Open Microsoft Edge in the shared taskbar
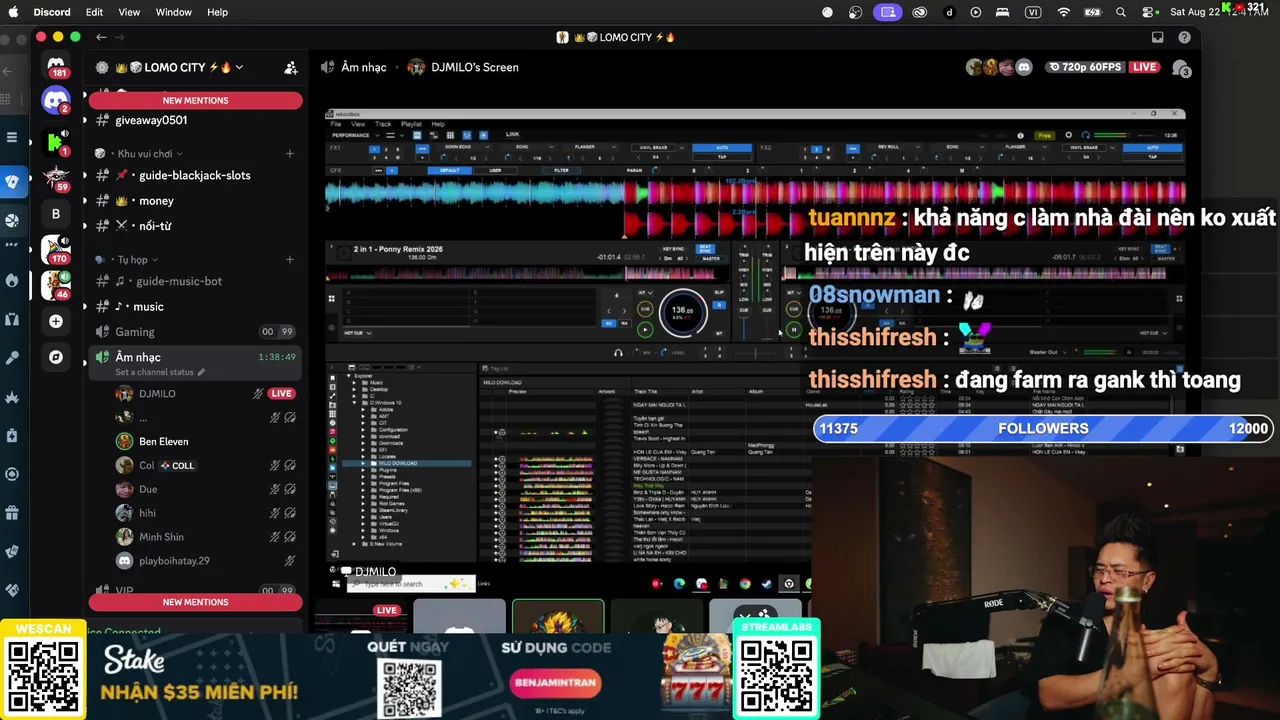The height and width of the screenshot is (720, 1280). [x=679, y=584]
